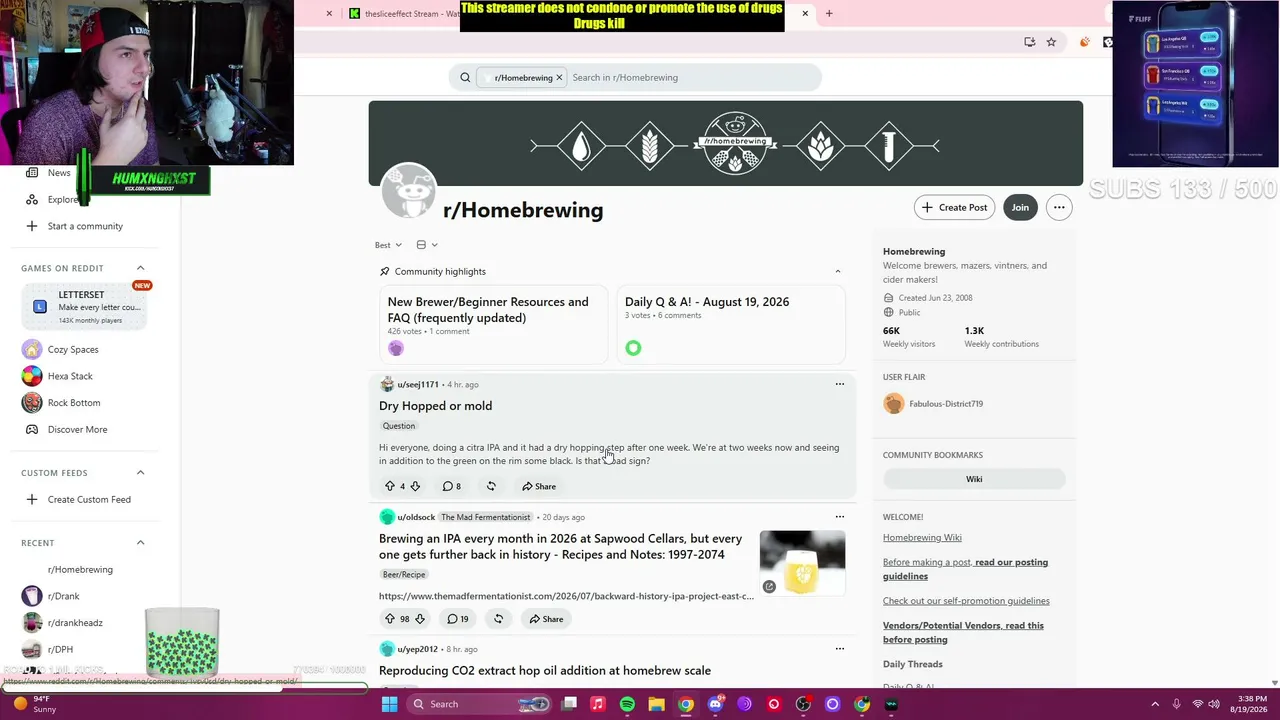
Task: Click 'Discover More' games
Action: point(77,430)
